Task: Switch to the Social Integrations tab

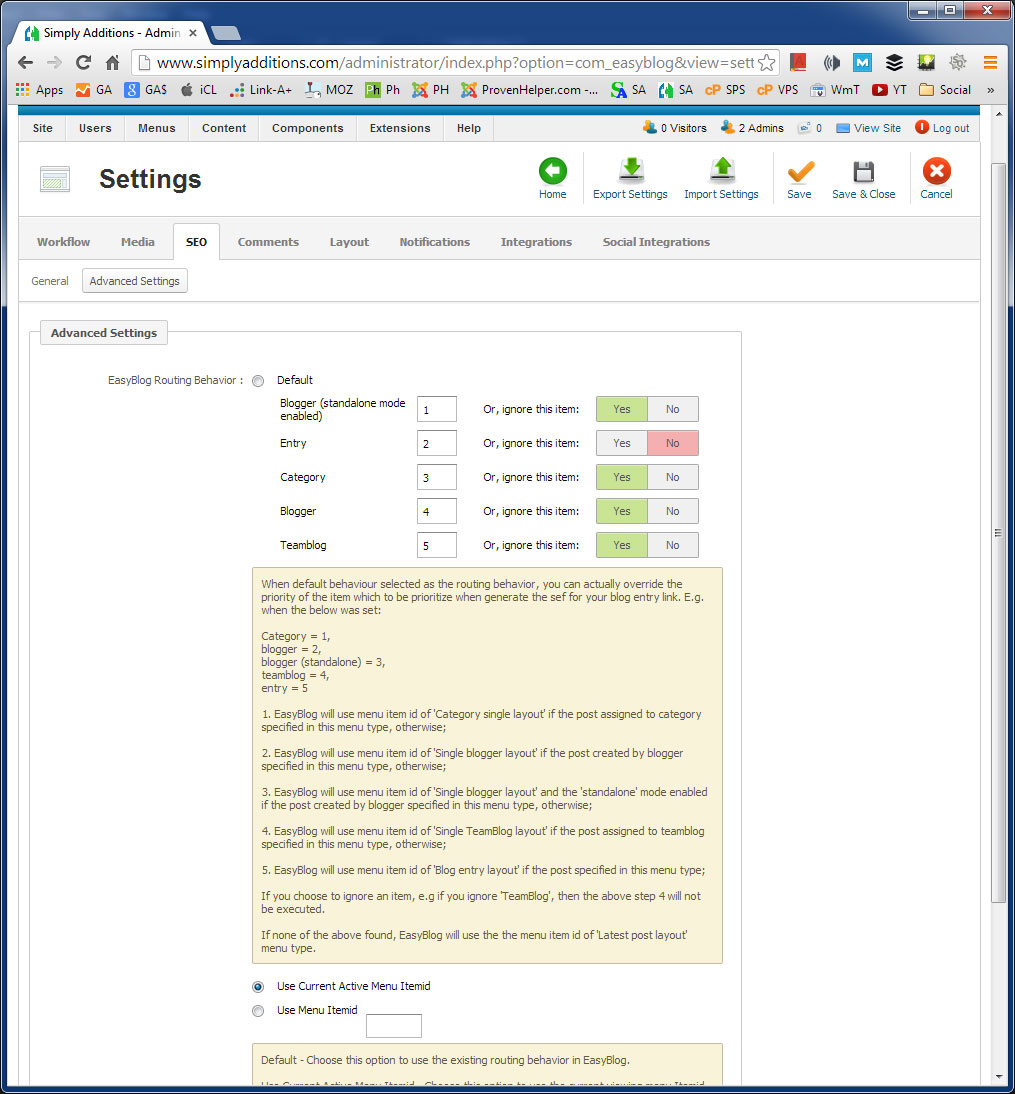Action: point(656,242)
